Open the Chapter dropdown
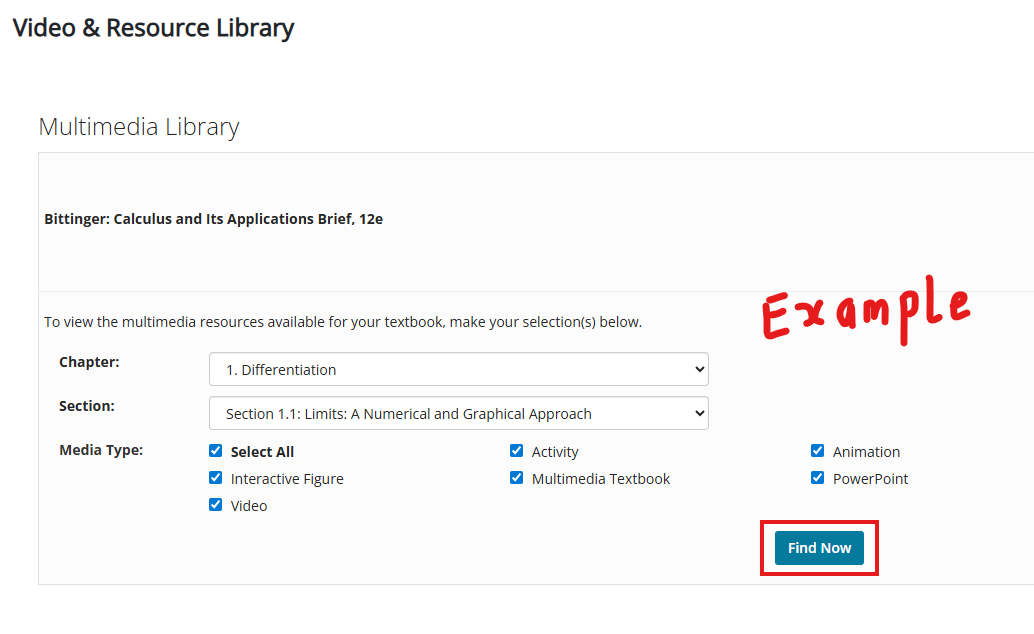1034x634 pixels. point(458,368)
